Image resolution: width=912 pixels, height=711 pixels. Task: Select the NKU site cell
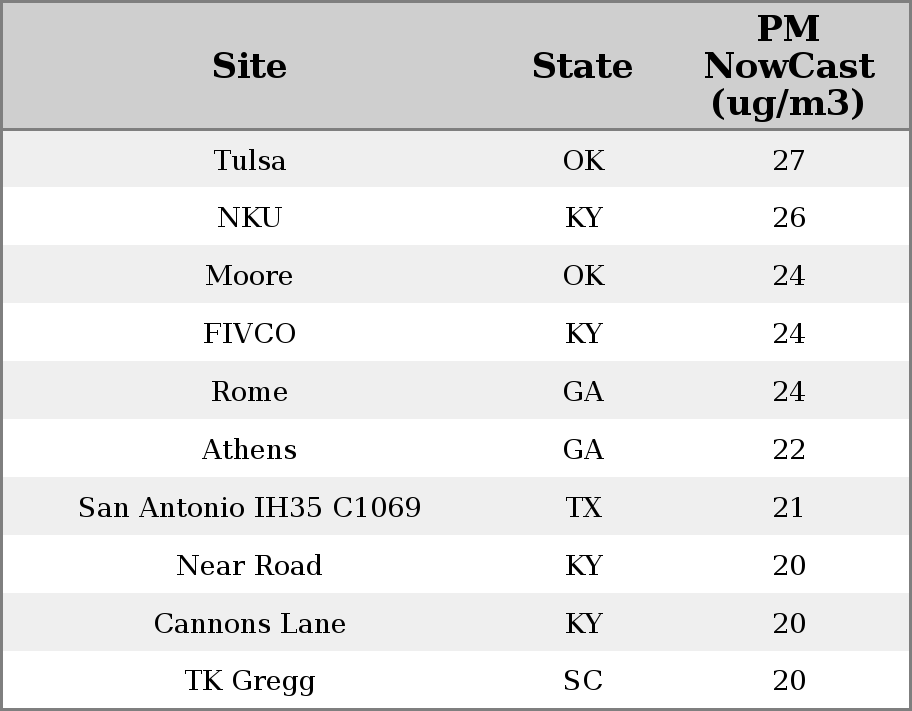click(250, 218)
